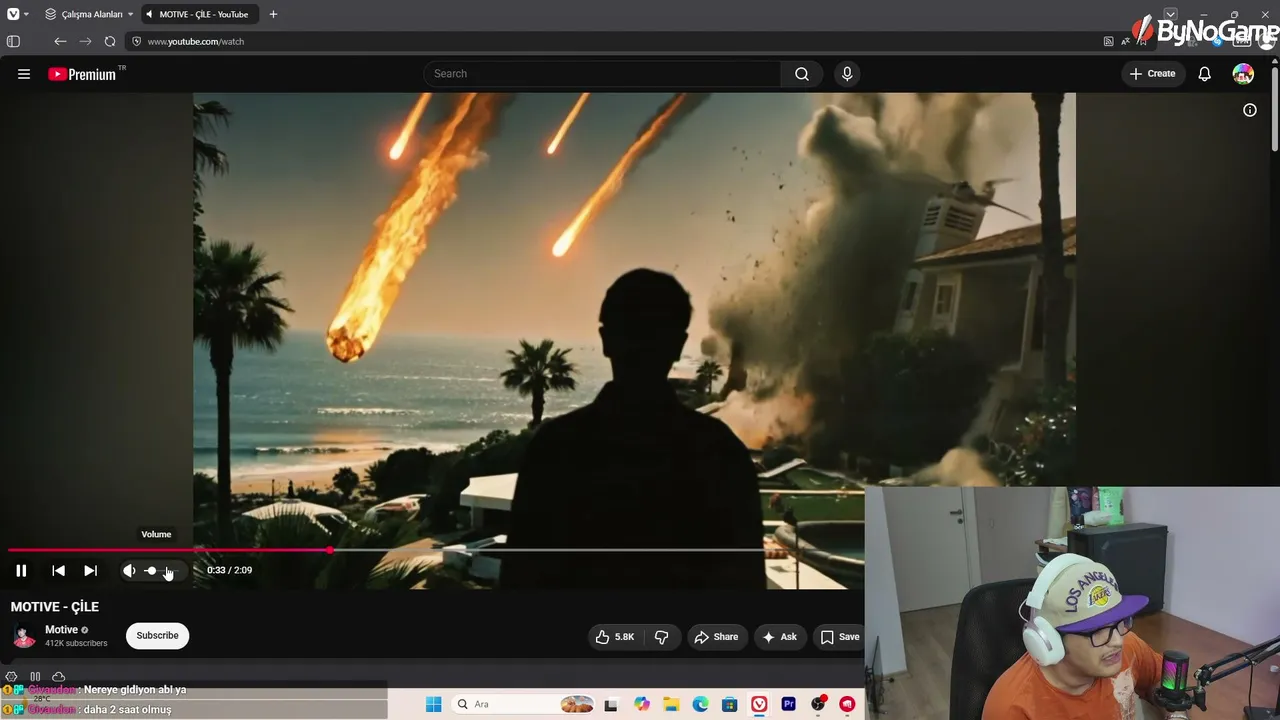
Task: Open Motive channel avatar
Action: [x=24, y=636]
